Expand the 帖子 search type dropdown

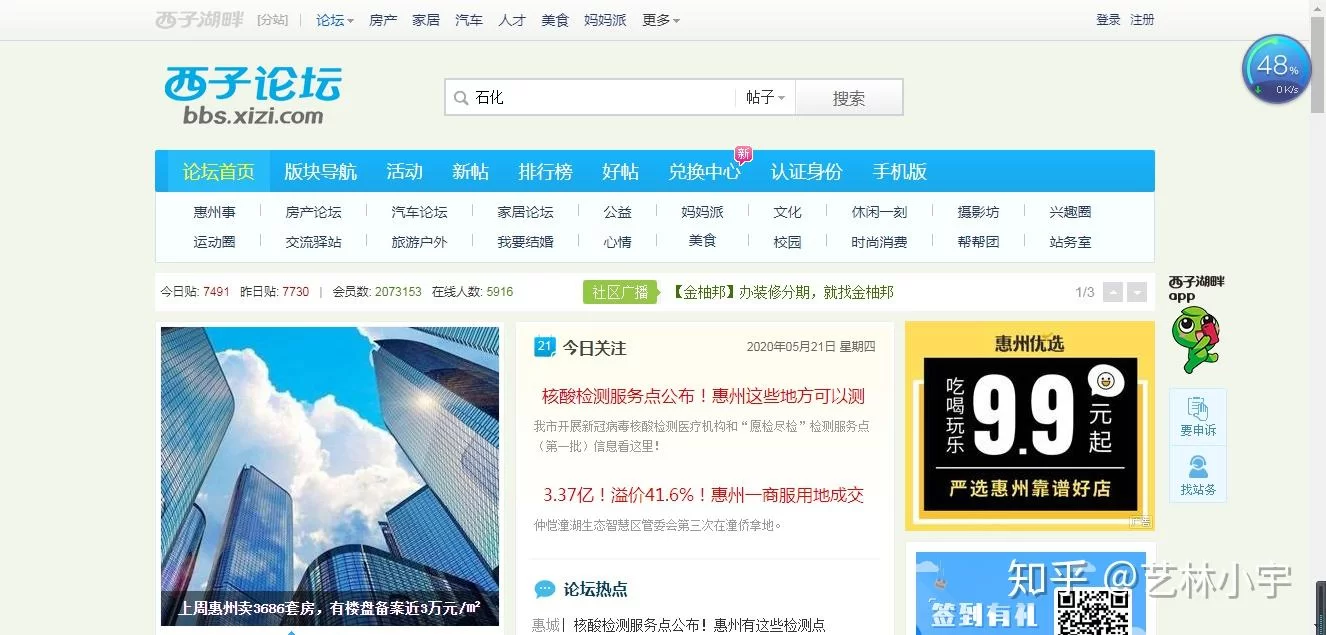[765, 98]
